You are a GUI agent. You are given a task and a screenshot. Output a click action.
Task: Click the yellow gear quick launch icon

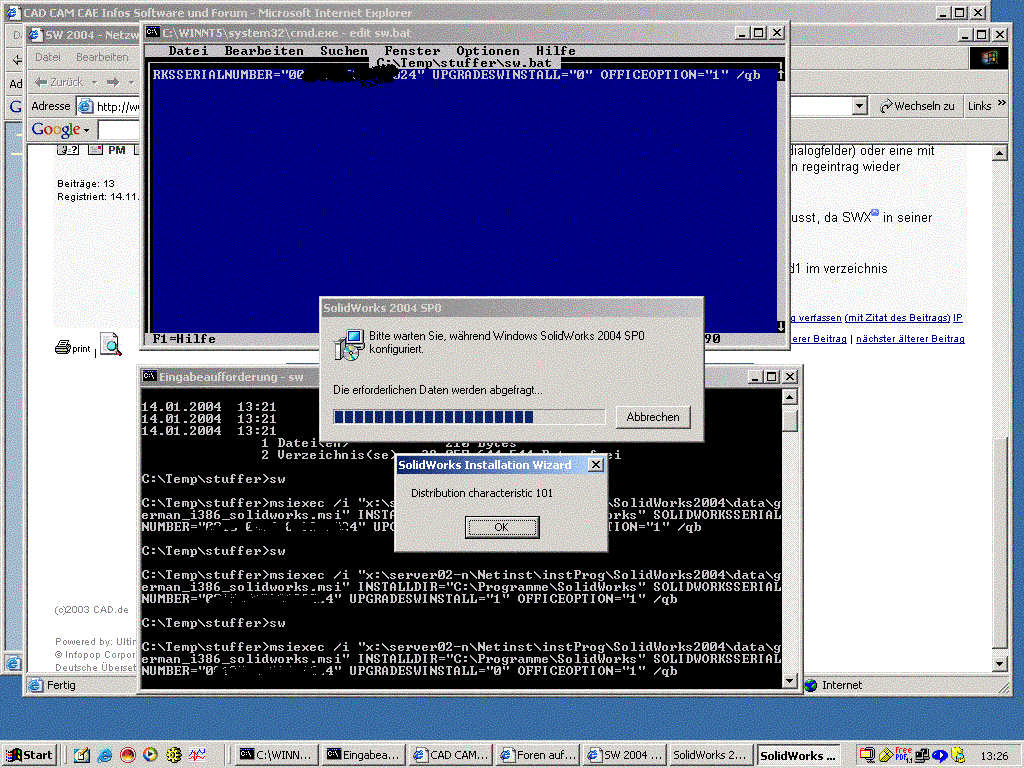(174, 755)
